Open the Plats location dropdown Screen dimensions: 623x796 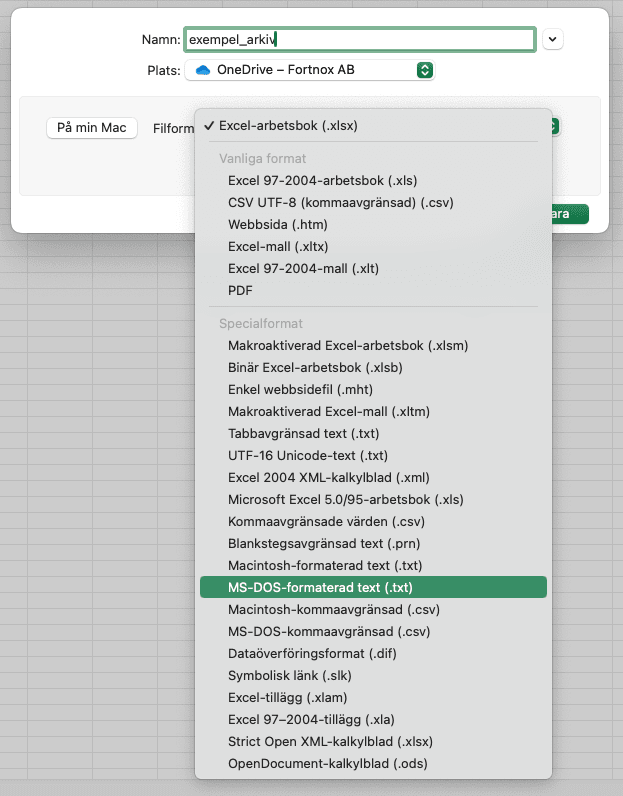coord(310,70)
